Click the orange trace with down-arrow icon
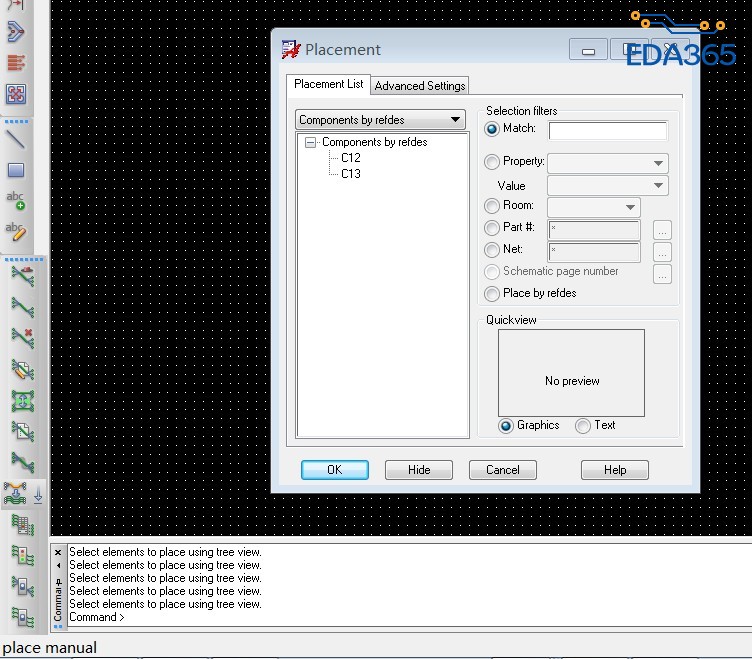The image size is (752, 659). click(15, 494)
